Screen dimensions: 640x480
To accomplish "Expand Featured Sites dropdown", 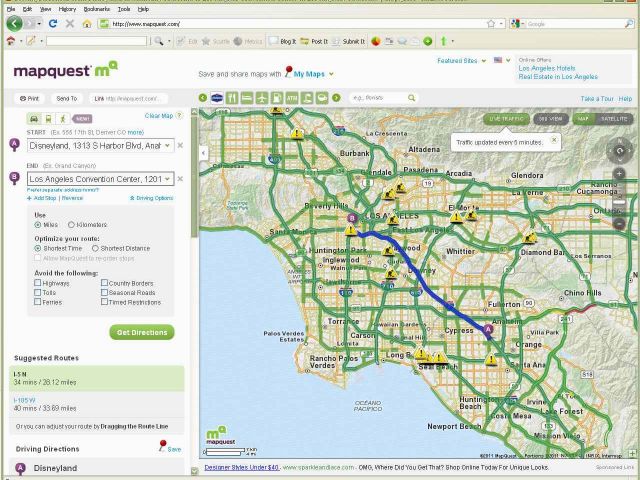I will tap(484, 61).
